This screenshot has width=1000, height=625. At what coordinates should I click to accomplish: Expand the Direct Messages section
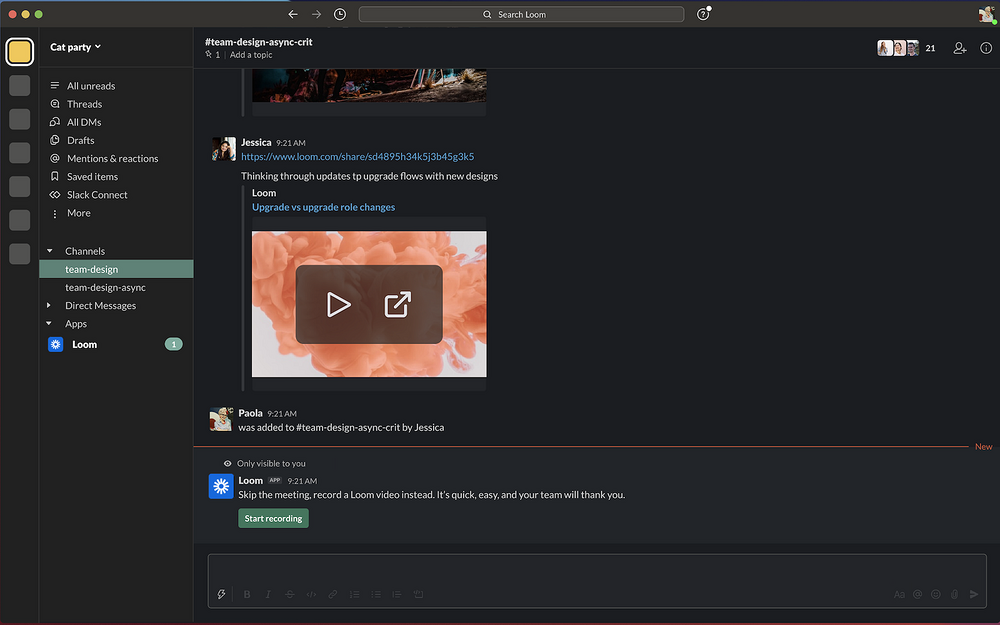(x=49, y=305)
